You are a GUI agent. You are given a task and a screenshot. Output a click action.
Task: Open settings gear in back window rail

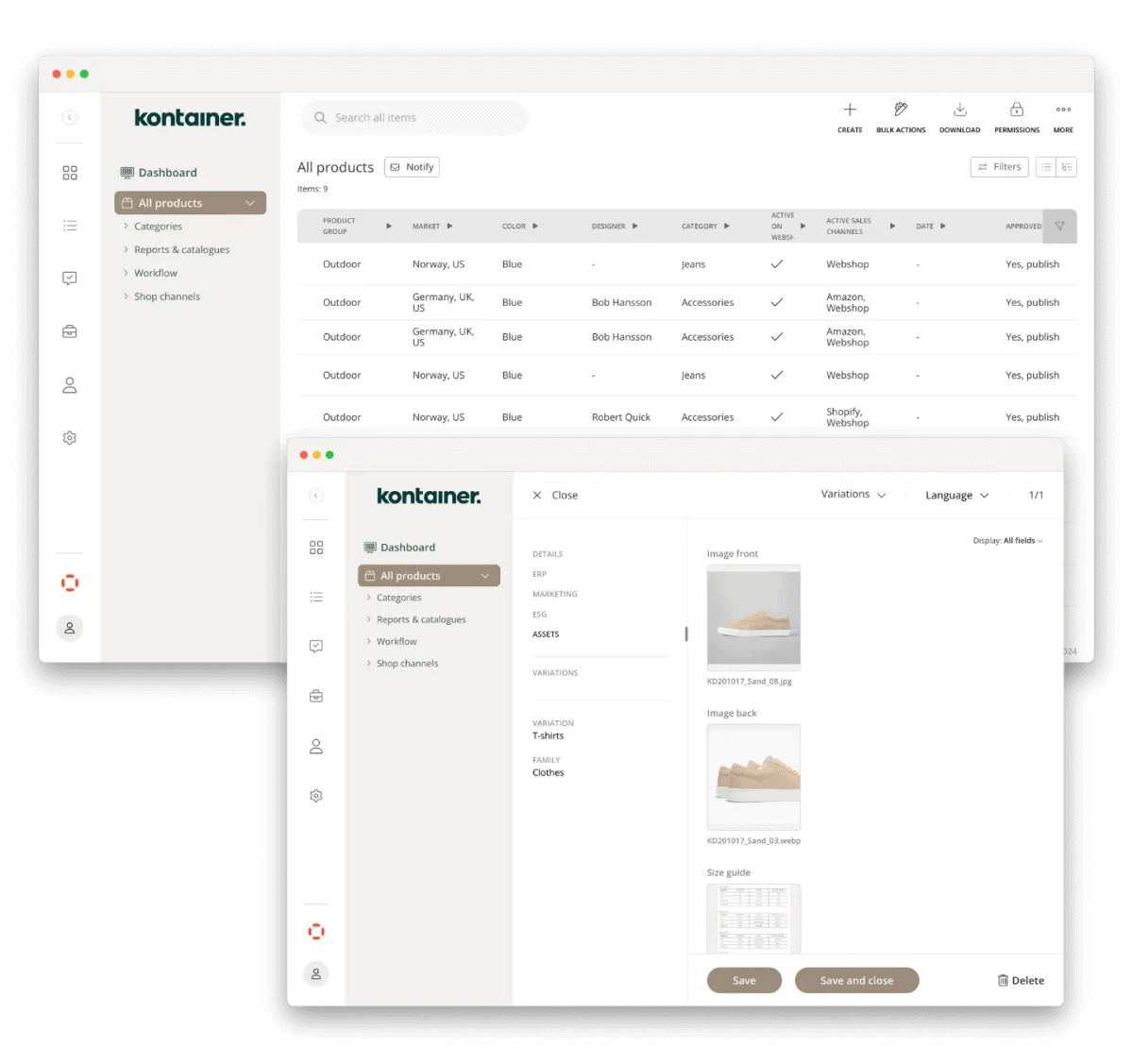point(70,438)
